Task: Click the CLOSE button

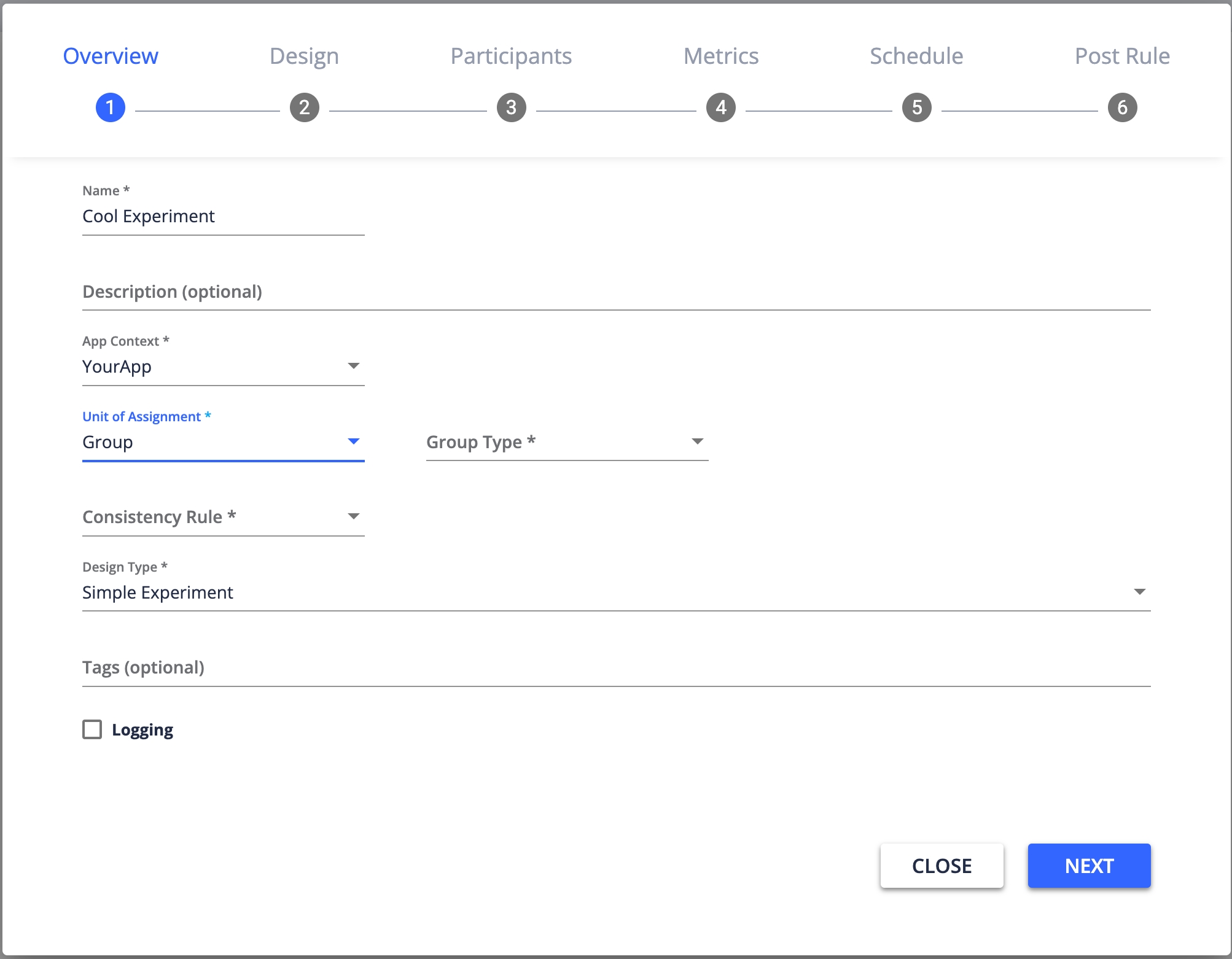Action: pyautogui.click(x=942, y=866)
